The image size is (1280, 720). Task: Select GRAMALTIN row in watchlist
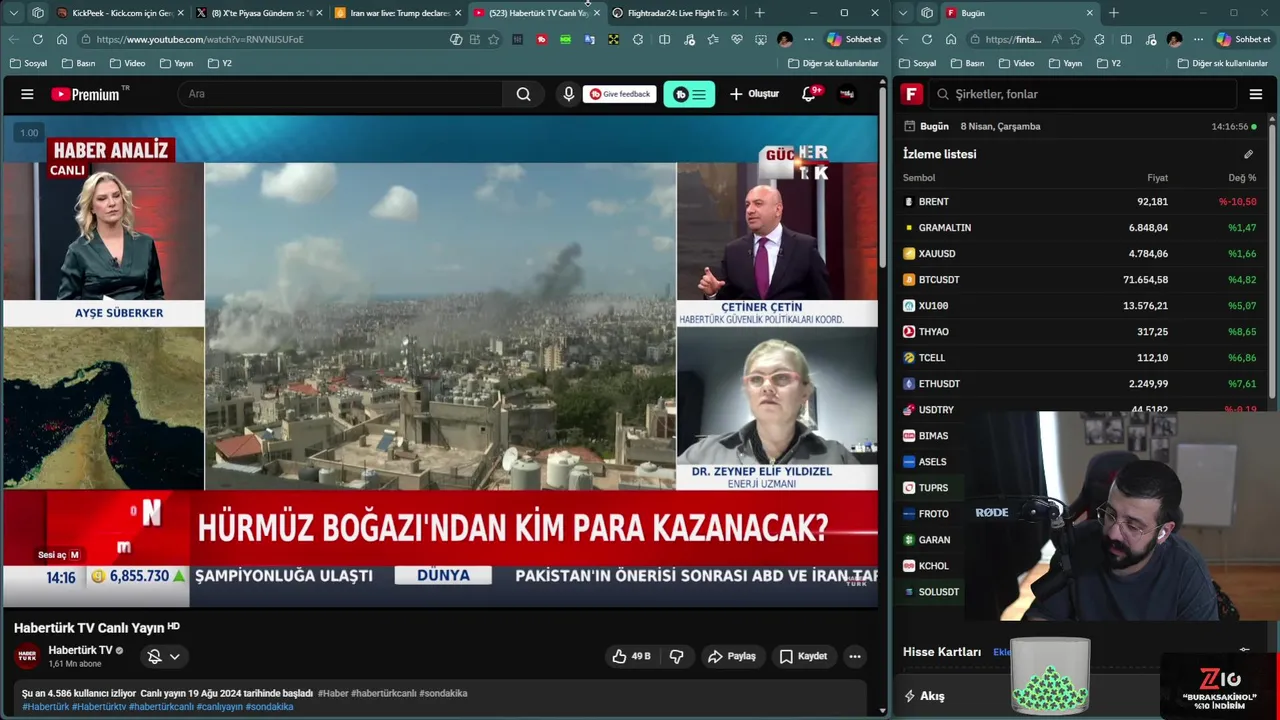(x=1079, y=227)
